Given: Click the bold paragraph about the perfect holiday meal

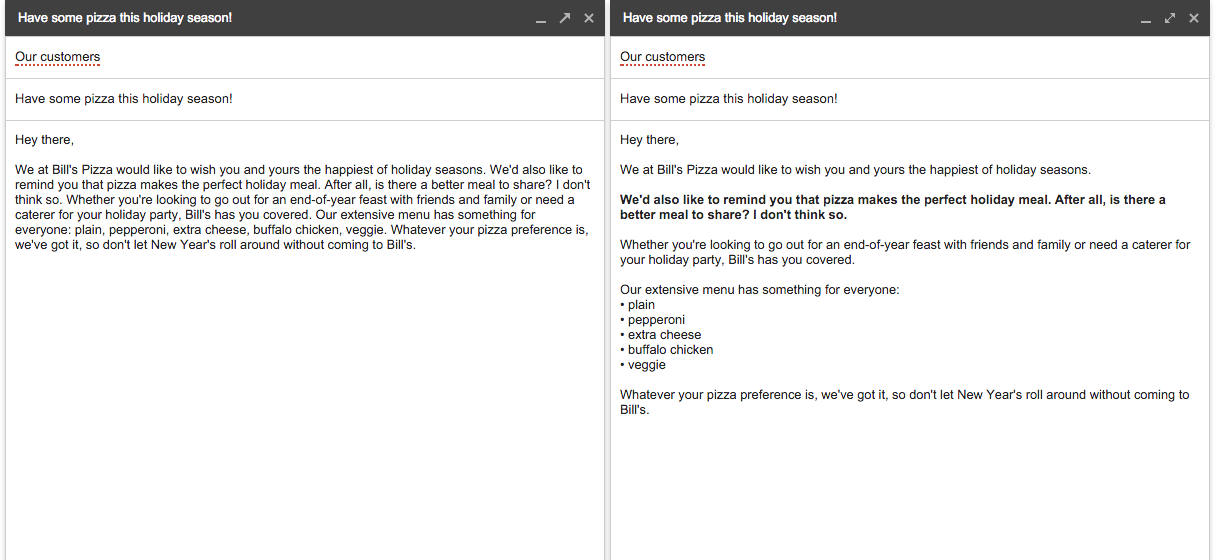Looking at the screenshot, I should pyautogui.click(x=893, y=207).
